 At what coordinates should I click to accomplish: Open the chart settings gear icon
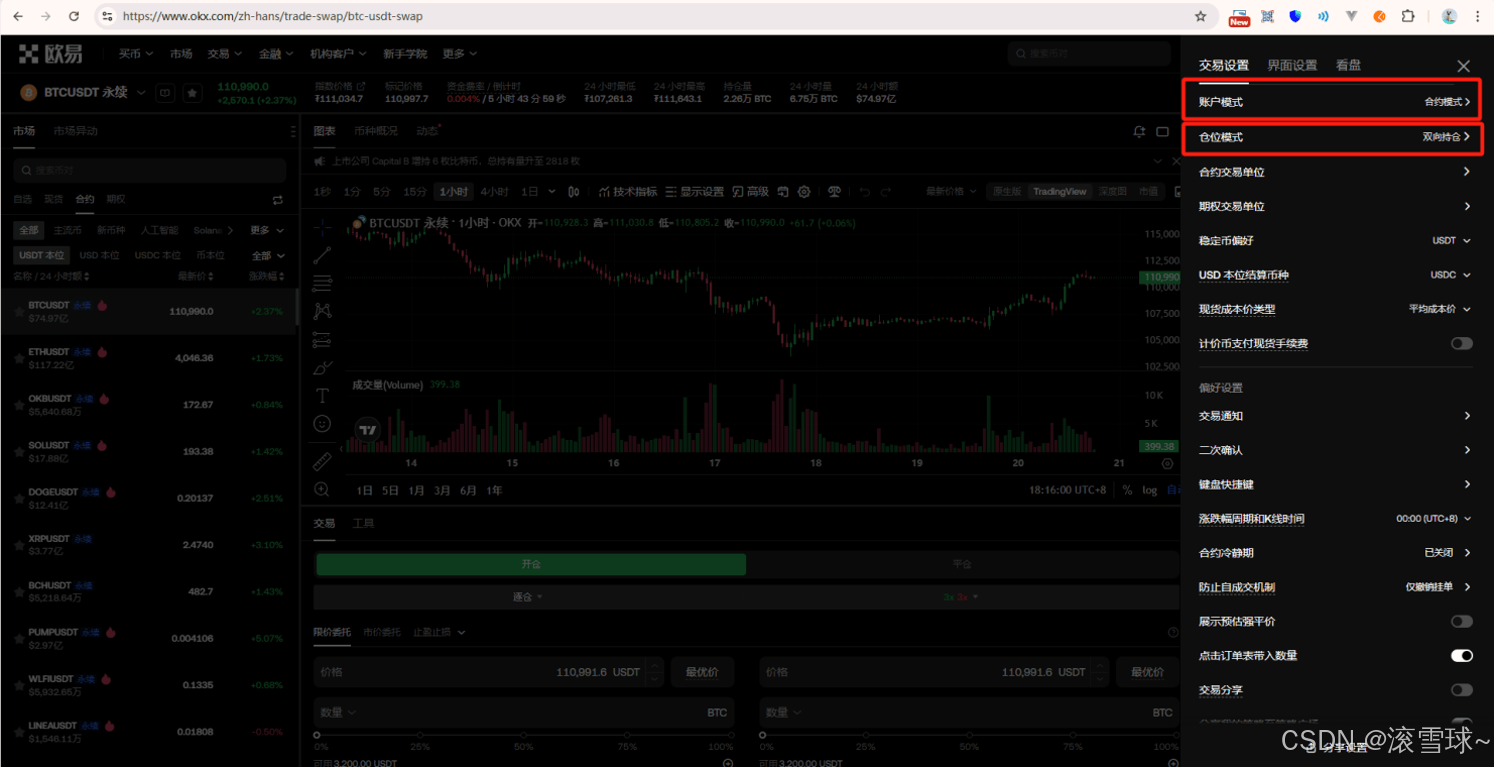coord(804,192)
